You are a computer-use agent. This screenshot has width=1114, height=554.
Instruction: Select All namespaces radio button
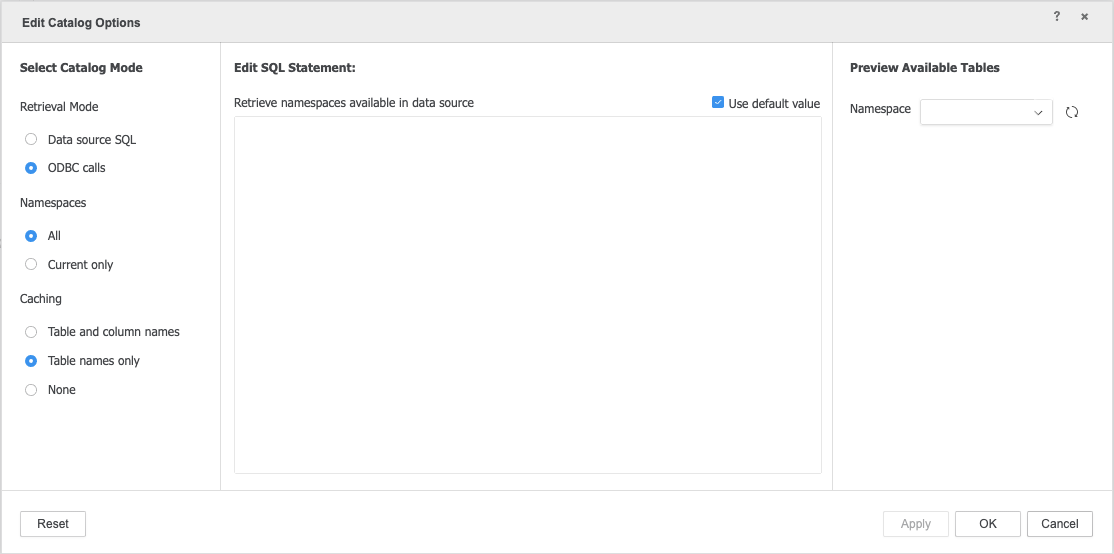tap(31, 236)
